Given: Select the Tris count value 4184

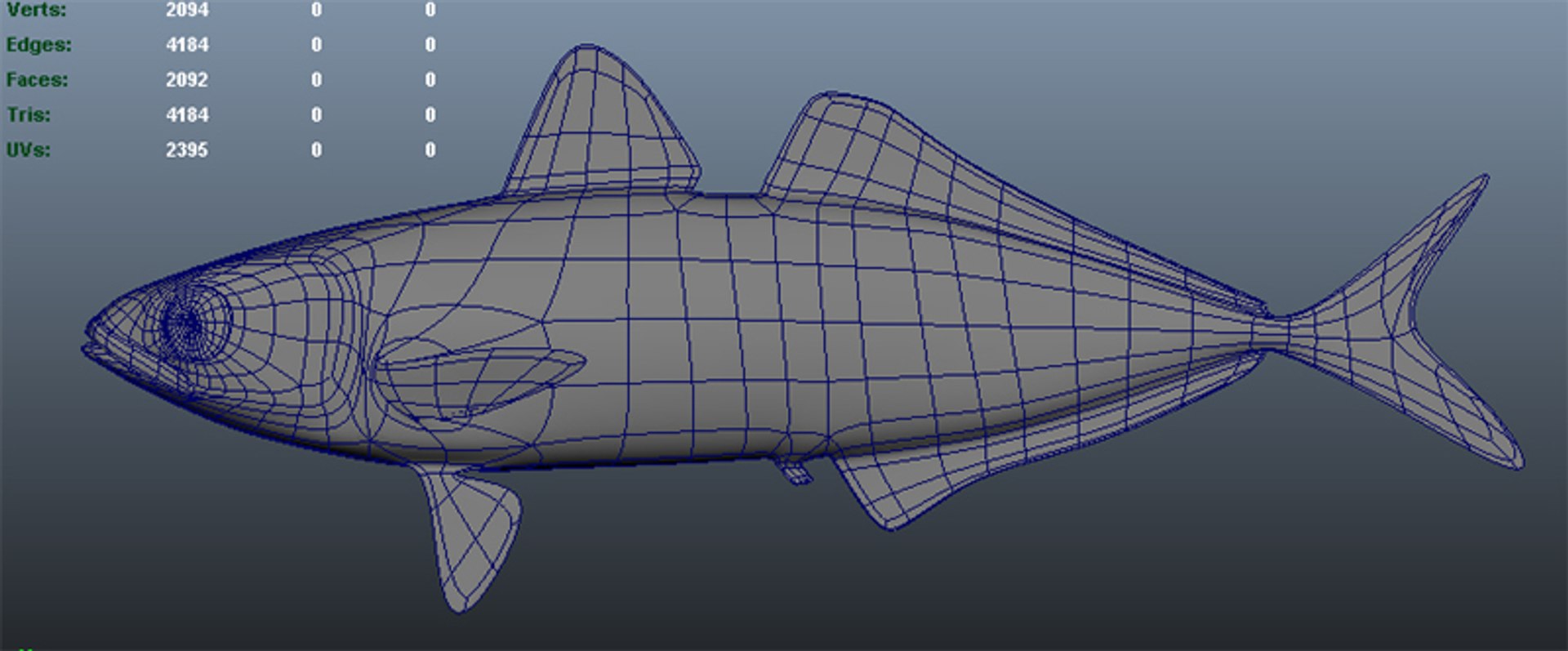Looking at the screenshot, I should (x=187, y=115).
